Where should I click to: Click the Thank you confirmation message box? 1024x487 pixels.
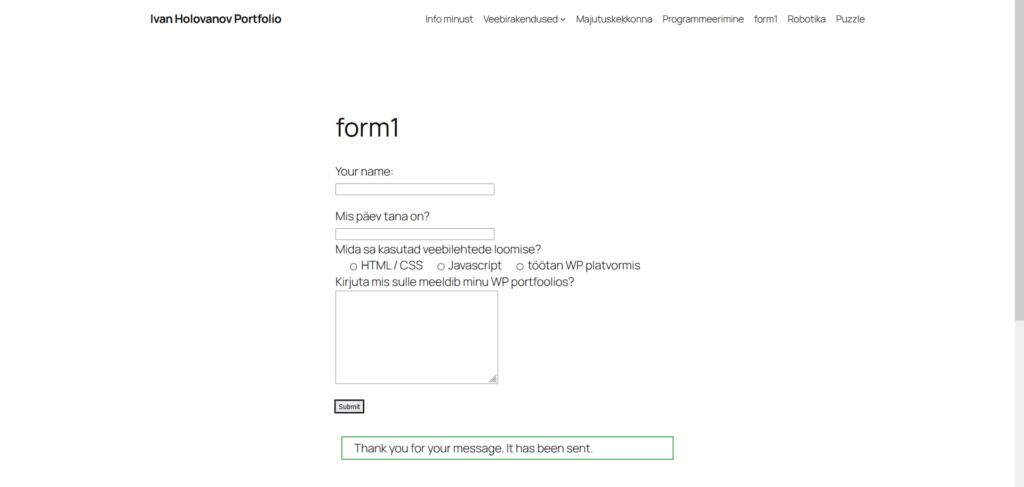coord(507,448)
